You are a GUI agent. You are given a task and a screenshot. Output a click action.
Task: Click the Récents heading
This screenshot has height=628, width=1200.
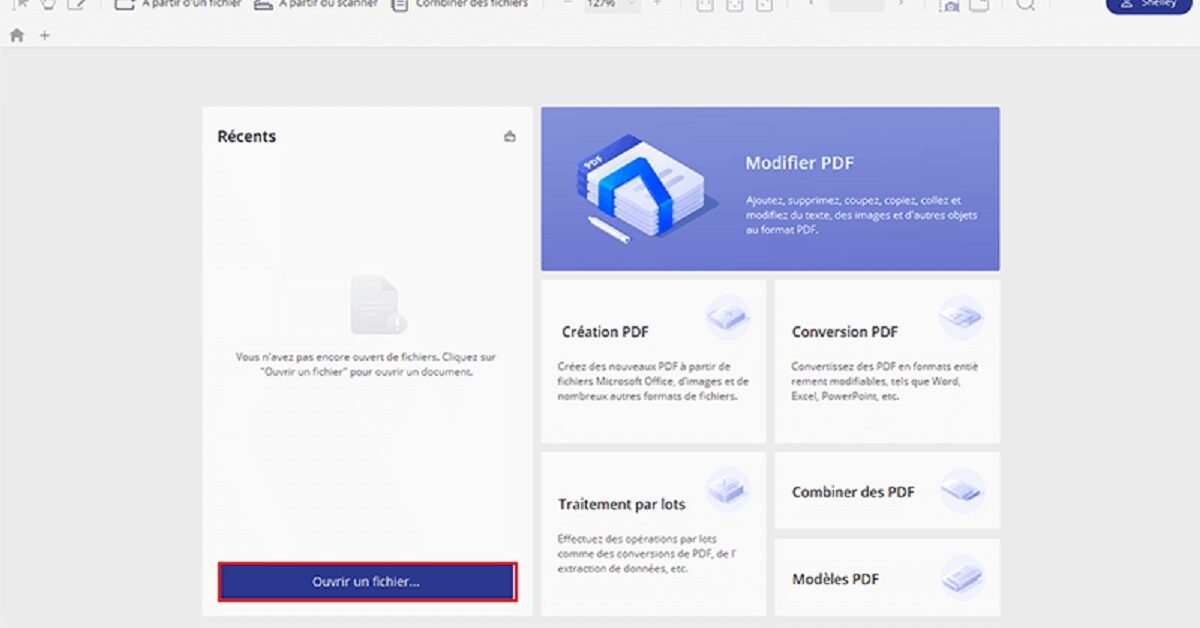247,136
